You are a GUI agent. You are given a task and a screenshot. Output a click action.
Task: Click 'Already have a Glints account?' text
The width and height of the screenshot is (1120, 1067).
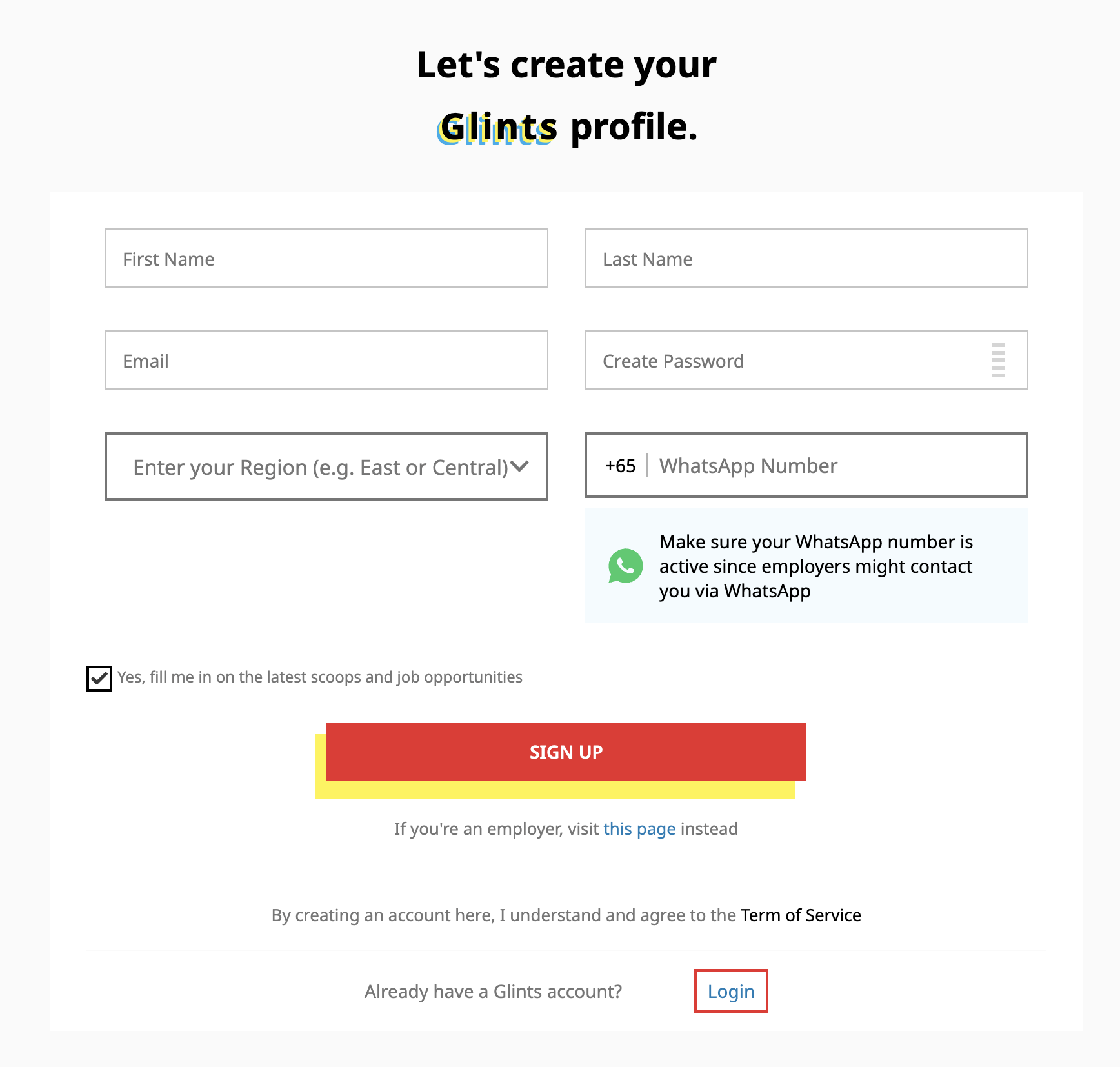point(492,992)
